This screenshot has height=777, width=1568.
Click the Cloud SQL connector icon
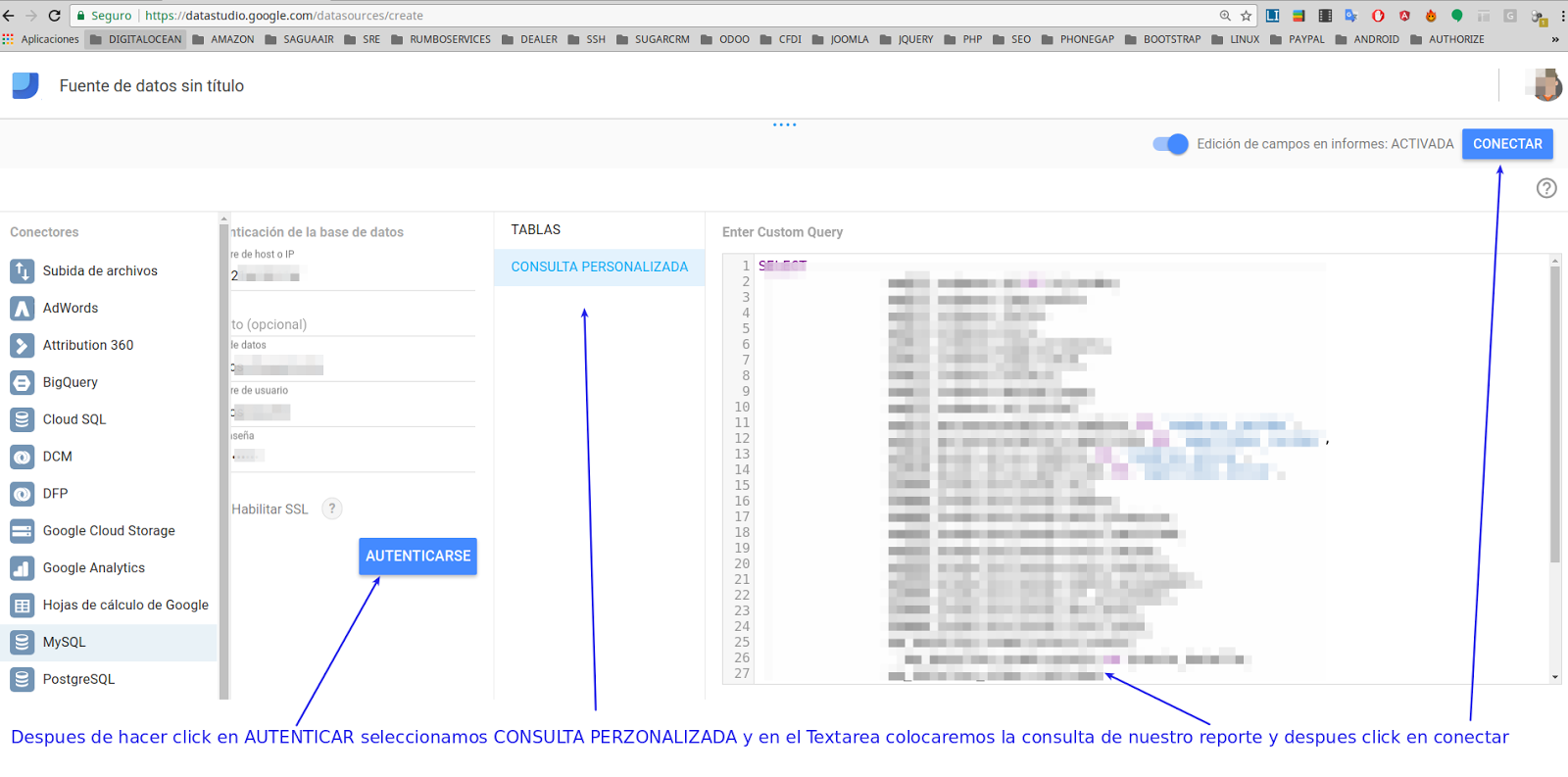pyautogui.click(x=22, y=419)
